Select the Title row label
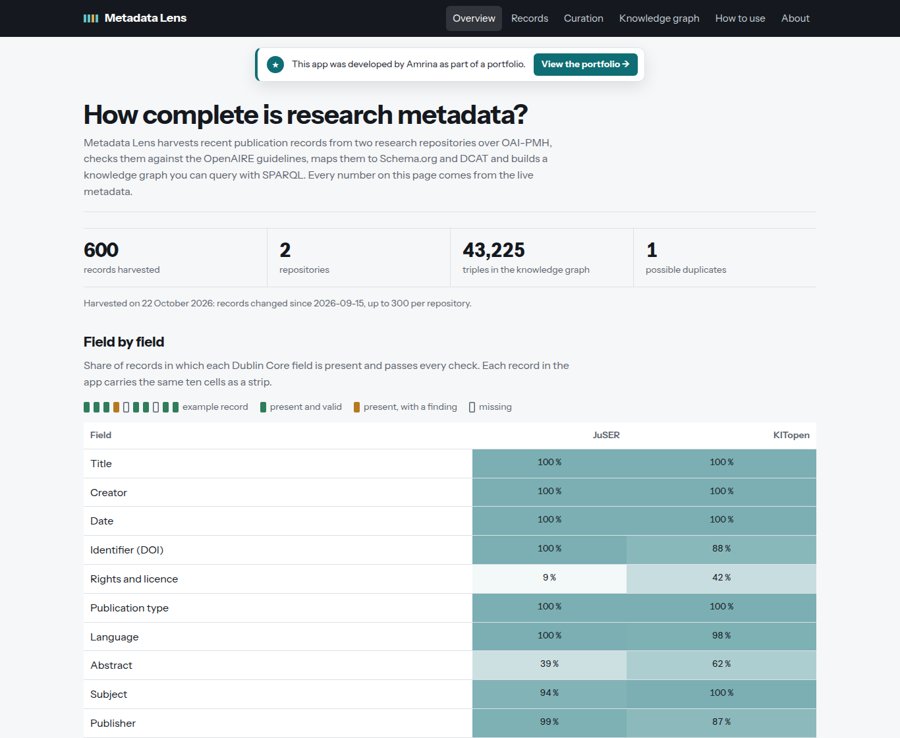Screen dimensions: 900x738 point(101,464)
